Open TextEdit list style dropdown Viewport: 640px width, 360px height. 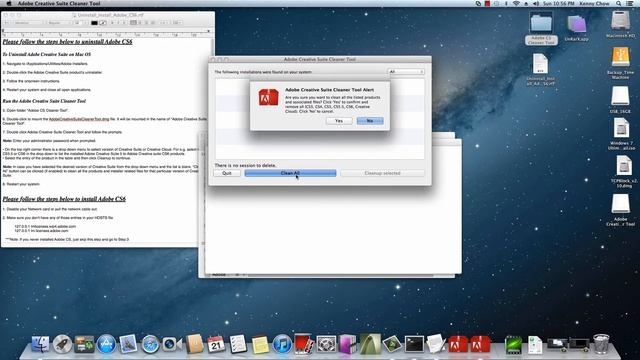click(177, 23)
